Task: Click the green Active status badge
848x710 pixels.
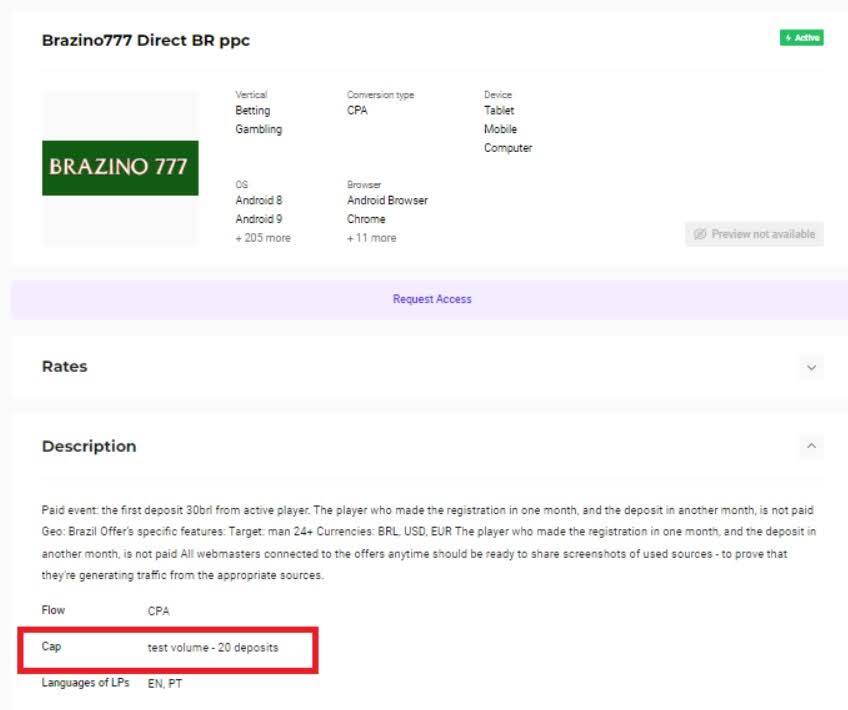Action: click(x=801, y=38)
